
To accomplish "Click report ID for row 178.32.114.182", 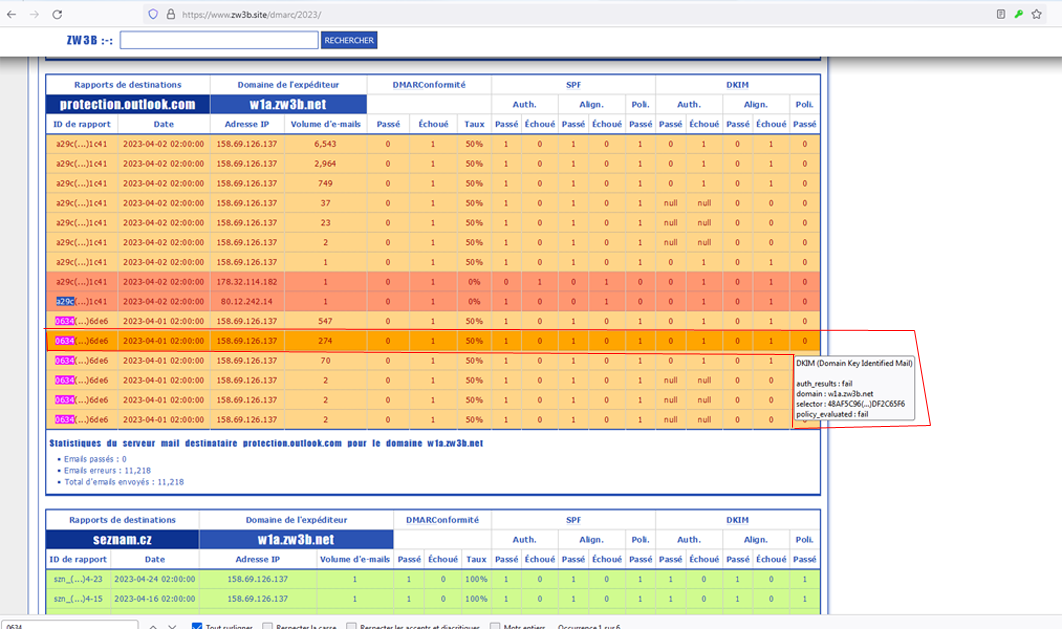I will click(x=81, y=282).
